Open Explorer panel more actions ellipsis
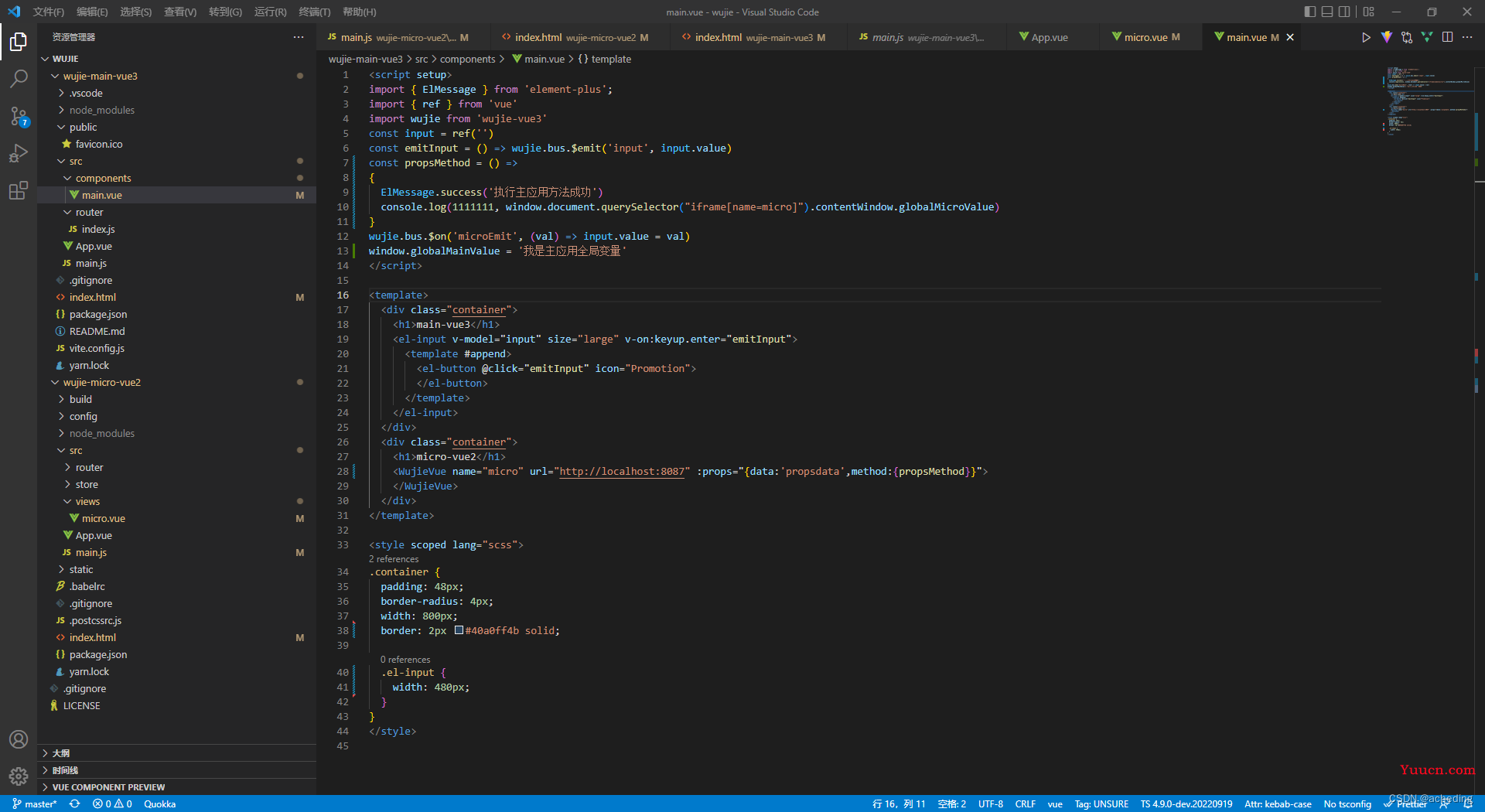Screen dimensions: 1485x812 (x=299, y=37)
